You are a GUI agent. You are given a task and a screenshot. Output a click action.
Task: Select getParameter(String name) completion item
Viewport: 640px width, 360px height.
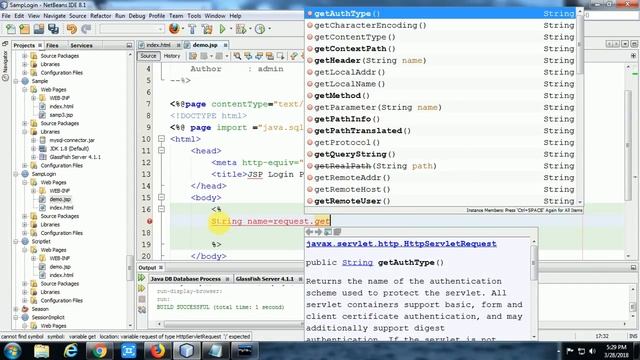click(441, 107)
